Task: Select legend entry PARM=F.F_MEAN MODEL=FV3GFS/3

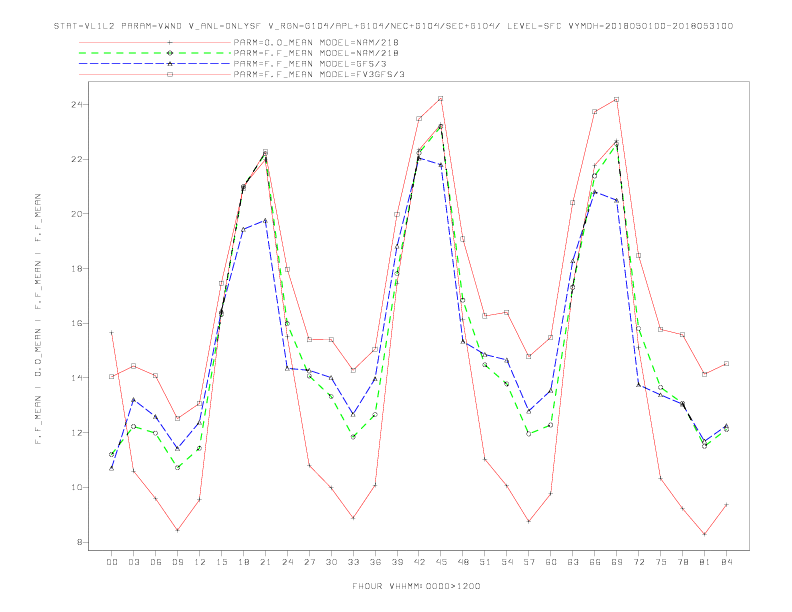Action: coord(319,74)
